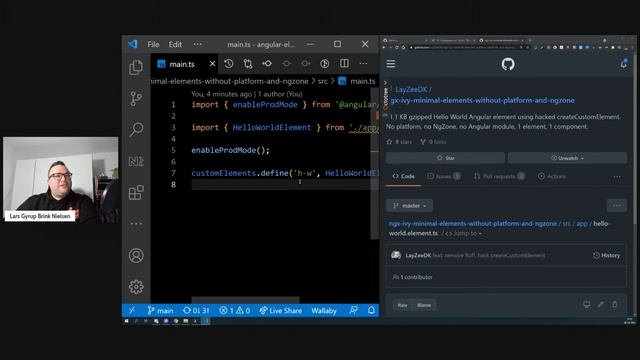
Task: Click the Raw button for the file
Action: point(402,305)
